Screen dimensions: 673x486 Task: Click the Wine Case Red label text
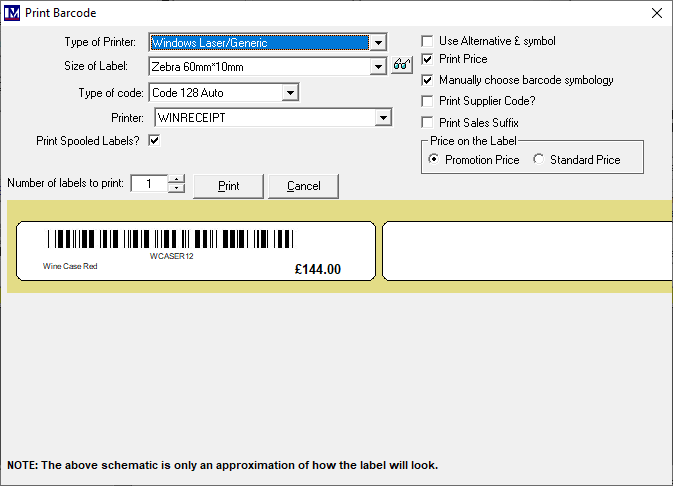click(x=70, y=266)
